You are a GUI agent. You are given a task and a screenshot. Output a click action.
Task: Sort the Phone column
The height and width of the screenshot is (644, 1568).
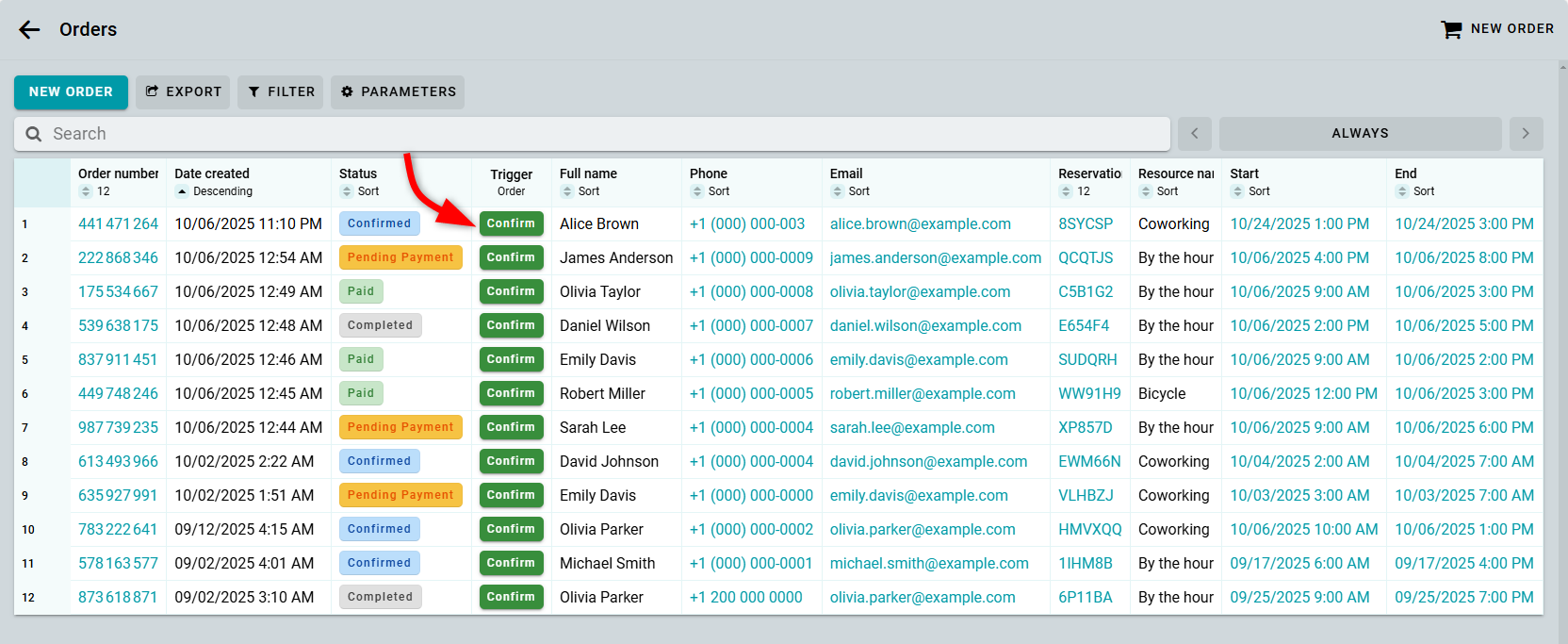[x=697, y=191]
